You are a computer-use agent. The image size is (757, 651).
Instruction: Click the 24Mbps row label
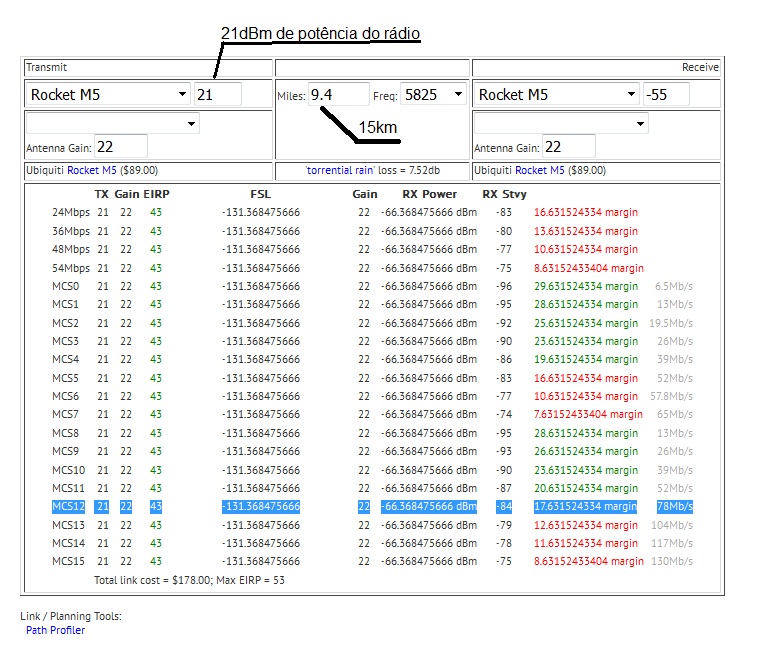click(71, 212)
